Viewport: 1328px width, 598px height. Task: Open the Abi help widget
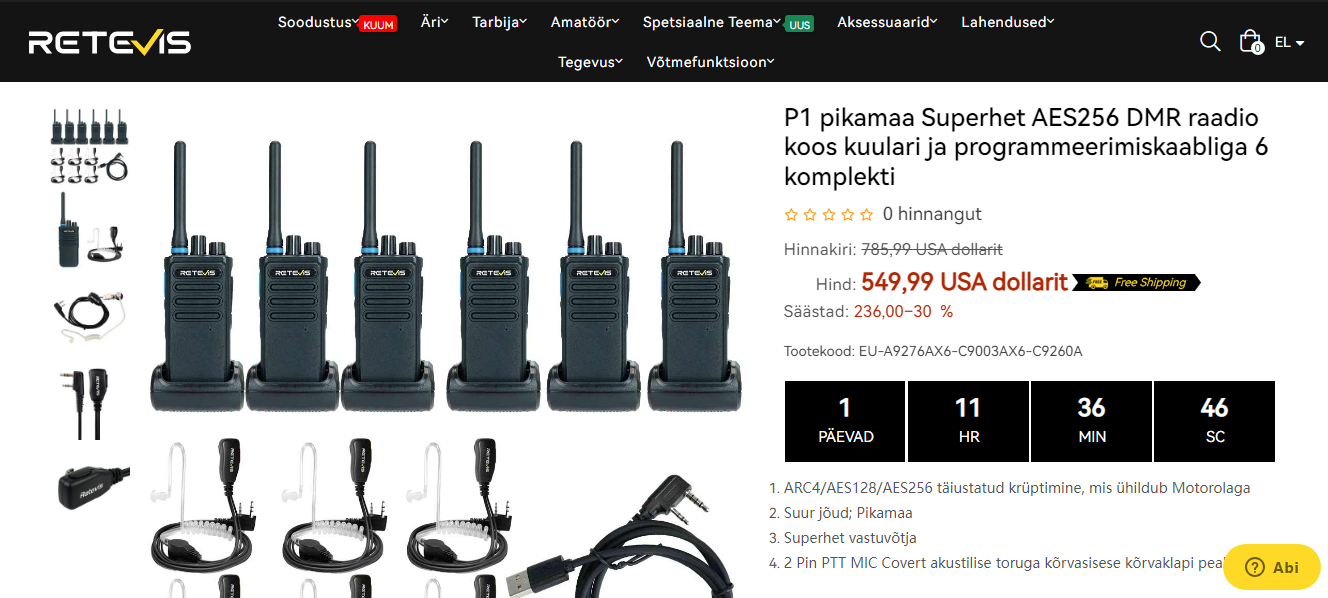coord(1272,567)
